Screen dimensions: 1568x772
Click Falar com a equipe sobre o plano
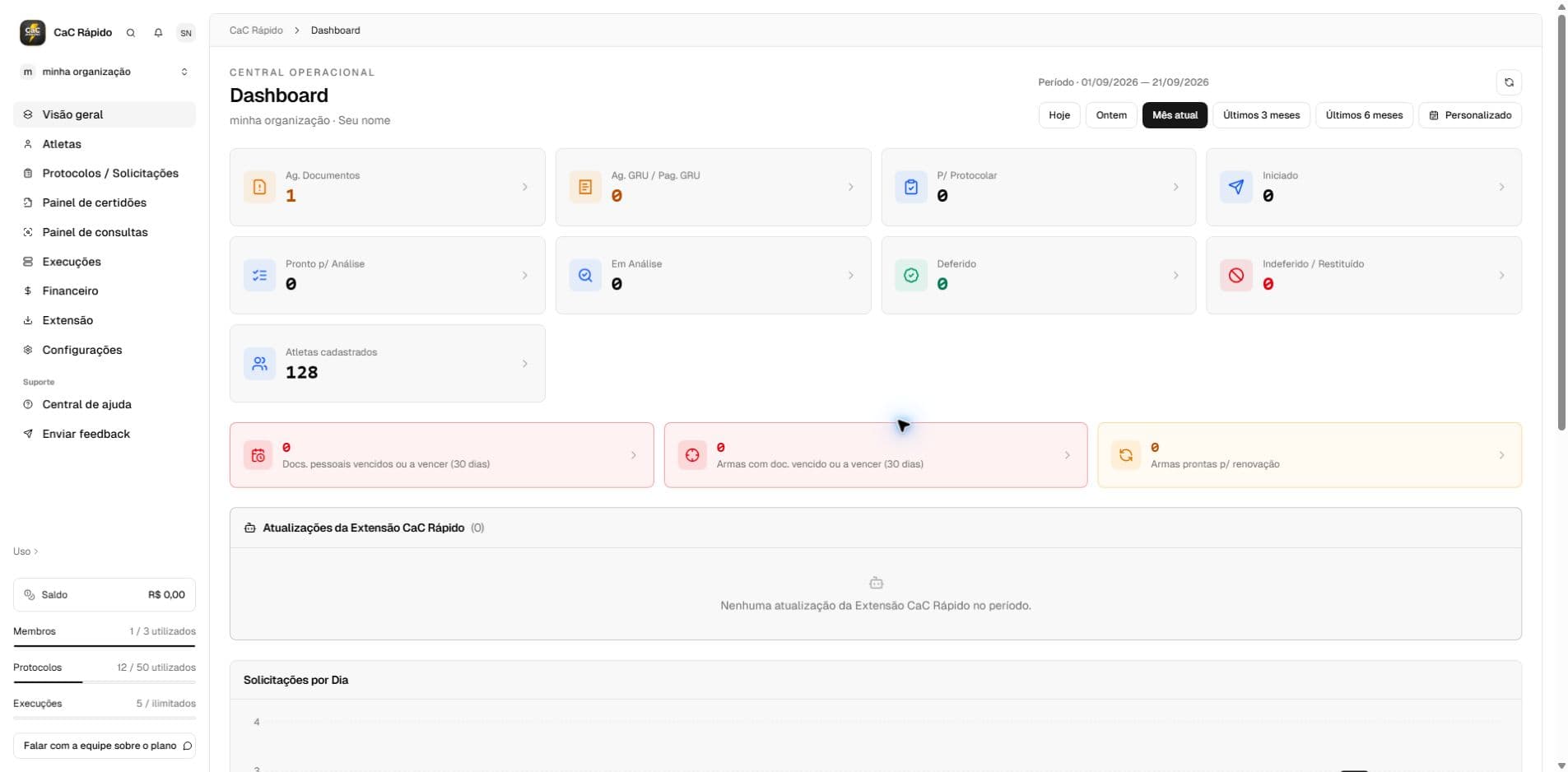(105, 746)
